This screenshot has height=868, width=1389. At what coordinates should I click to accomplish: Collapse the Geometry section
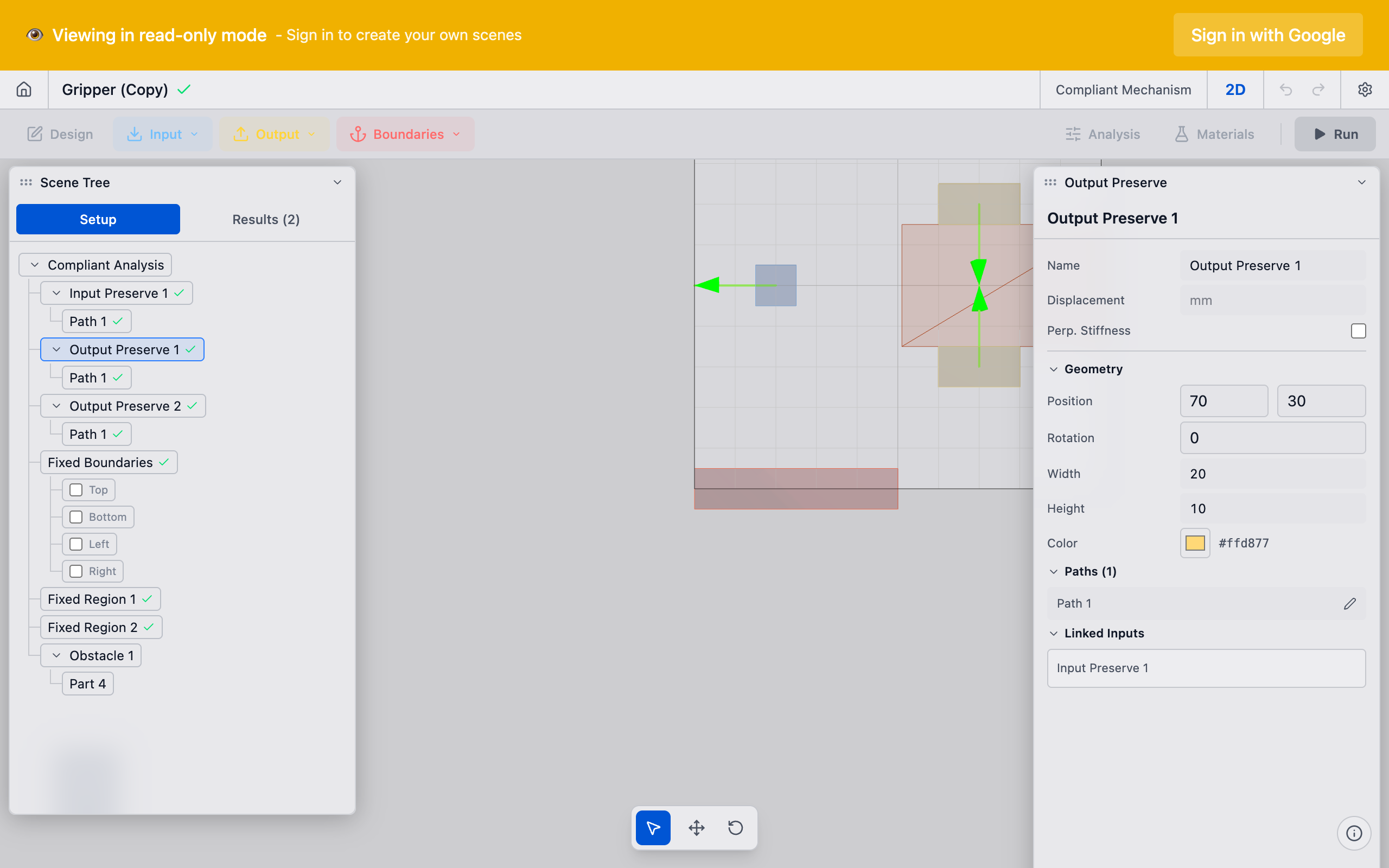pyautogui.click(x=1053, y=369)
